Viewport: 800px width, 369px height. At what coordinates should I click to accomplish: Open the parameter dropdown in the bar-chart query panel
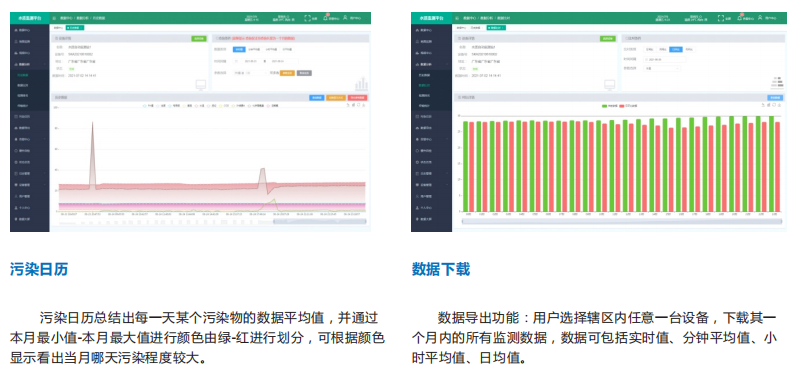(x=662, y=68)
